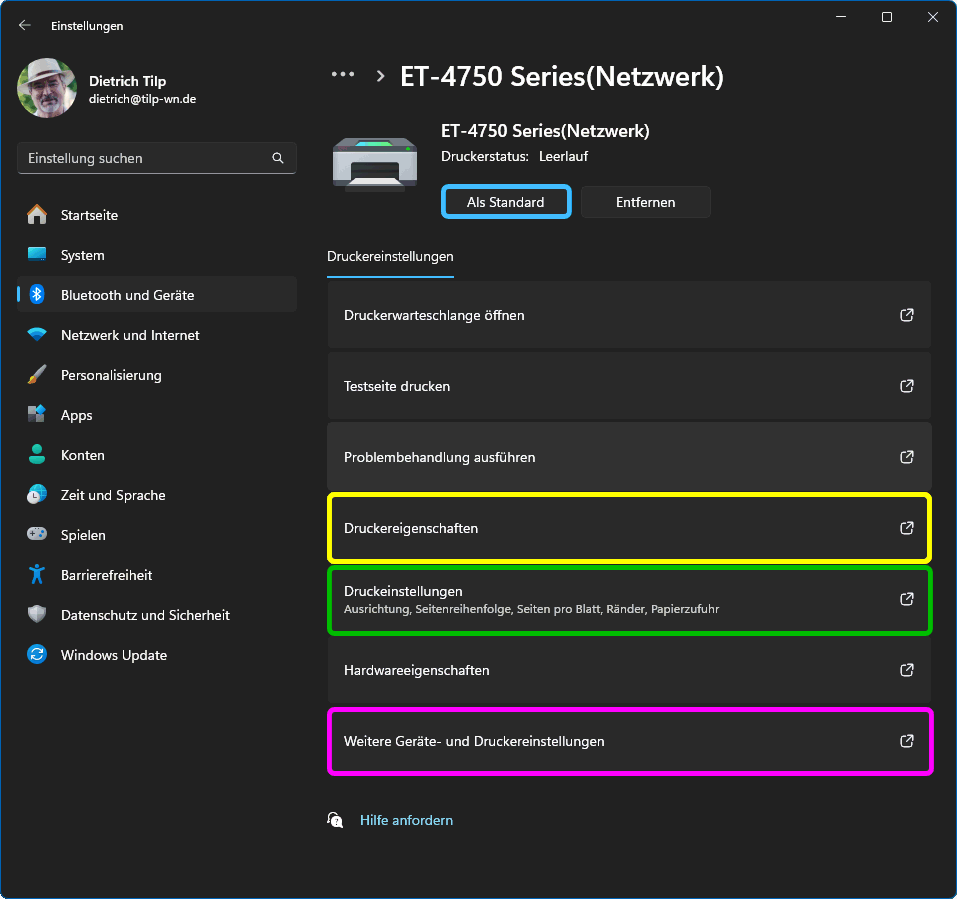Open Bluetooth und Geräte via its icon
The height and width of the screenshot is (899, 957).
[x=37, y=295]
